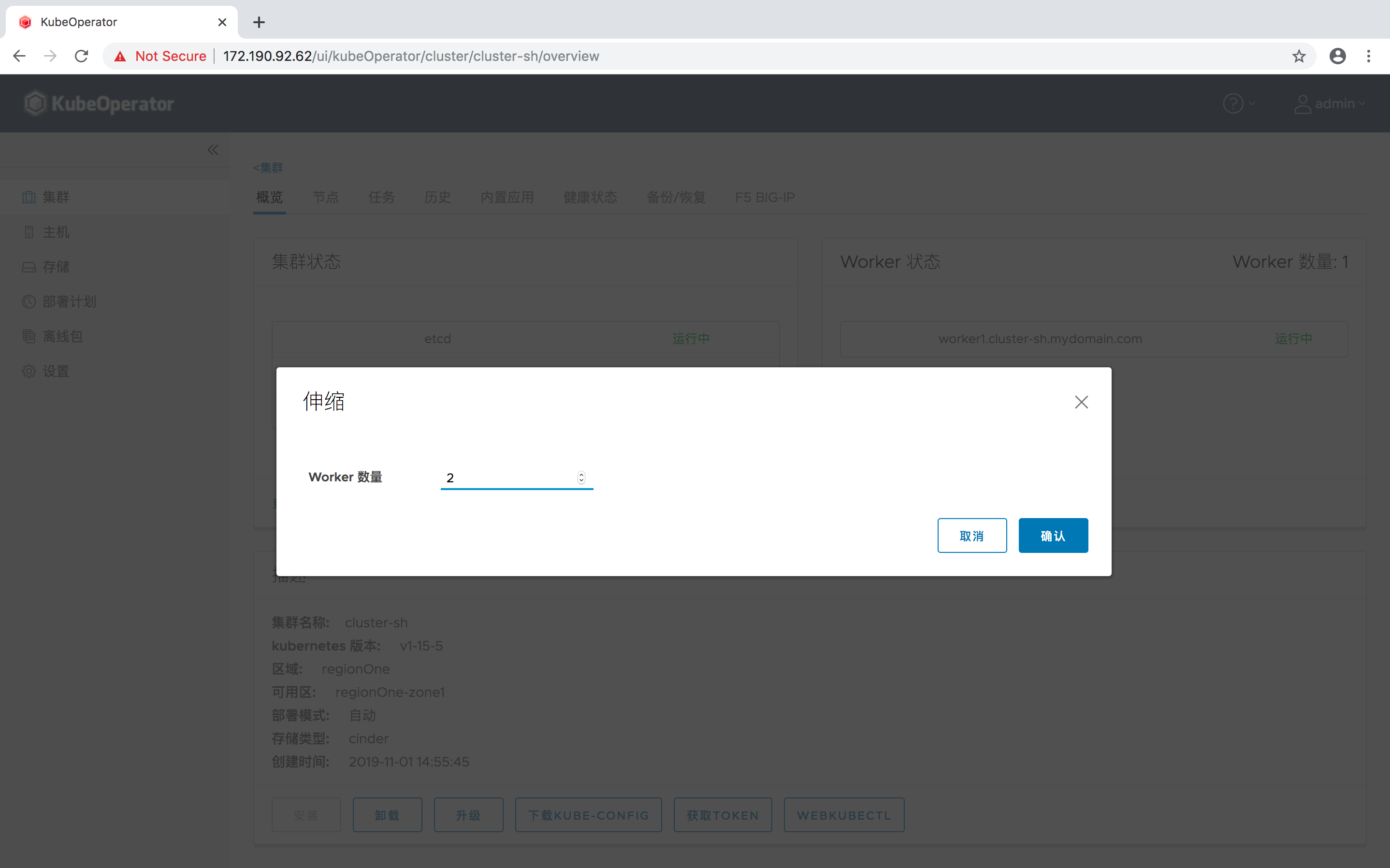The height and width of the screenshot is (868, 1390).
Task: Confirm scaling by clicking 确认
Action: pos(1053,535)
